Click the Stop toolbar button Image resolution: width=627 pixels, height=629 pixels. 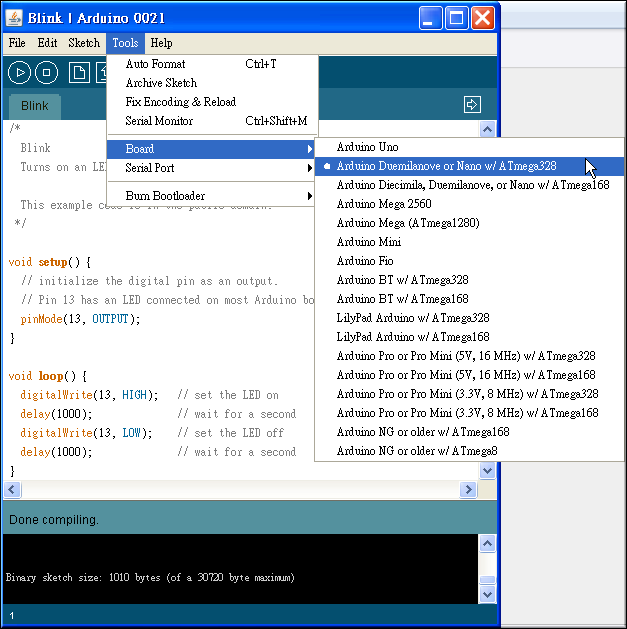point(47,73)
